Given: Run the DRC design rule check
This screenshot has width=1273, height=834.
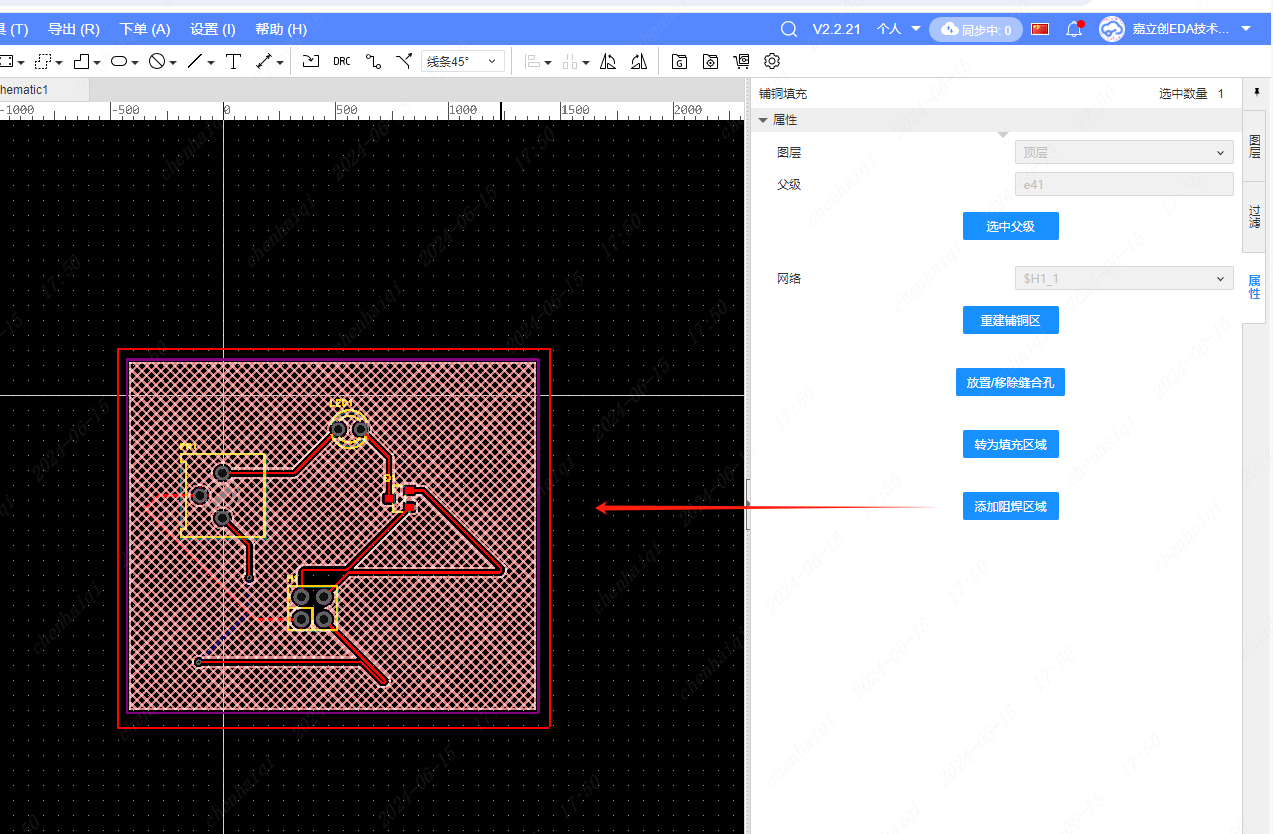Looking at the screenshot, I should click(x=342, y=62).
